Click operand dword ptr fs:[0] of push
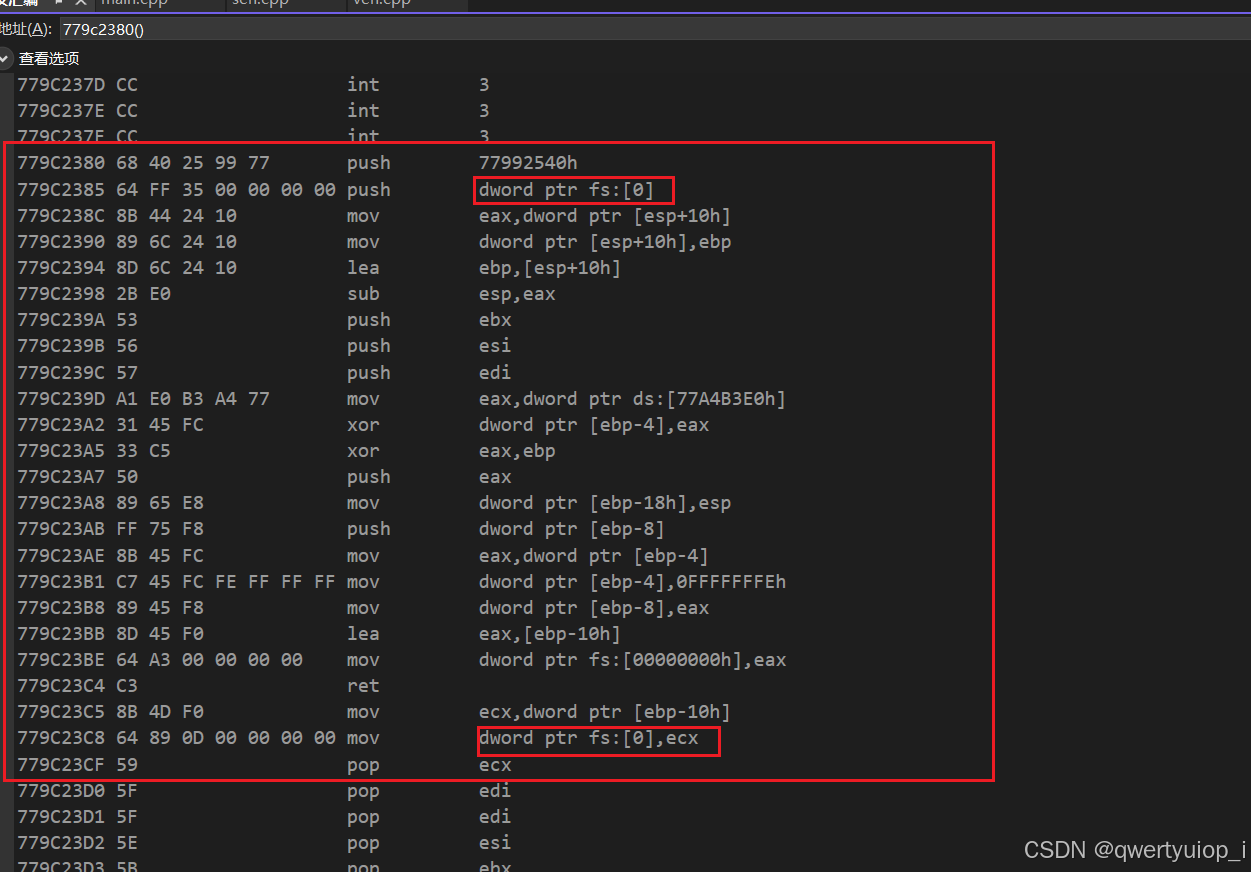This screenshot has height=872, width=1251. 566,190
